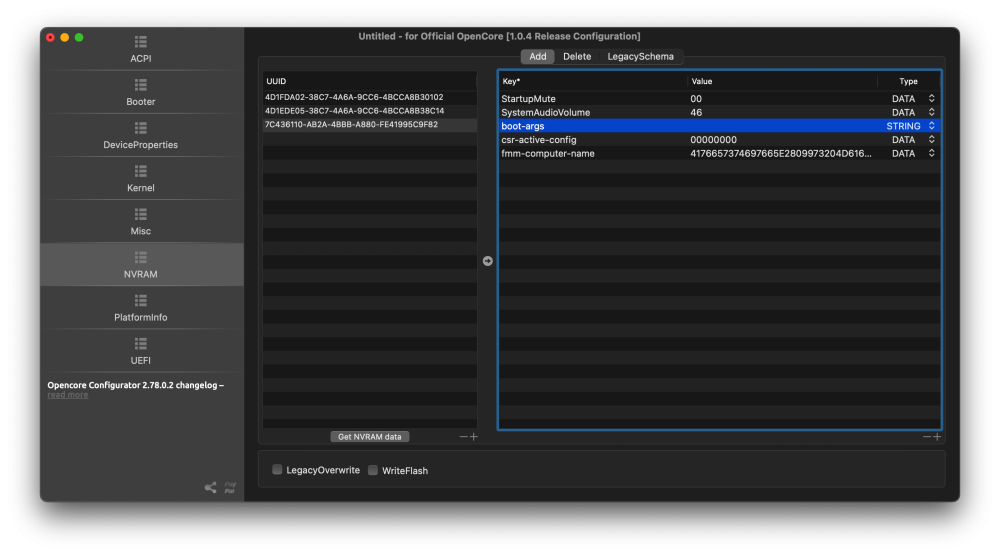Click StartupMute value 00

pyautogui.click(x=696, y=98)
